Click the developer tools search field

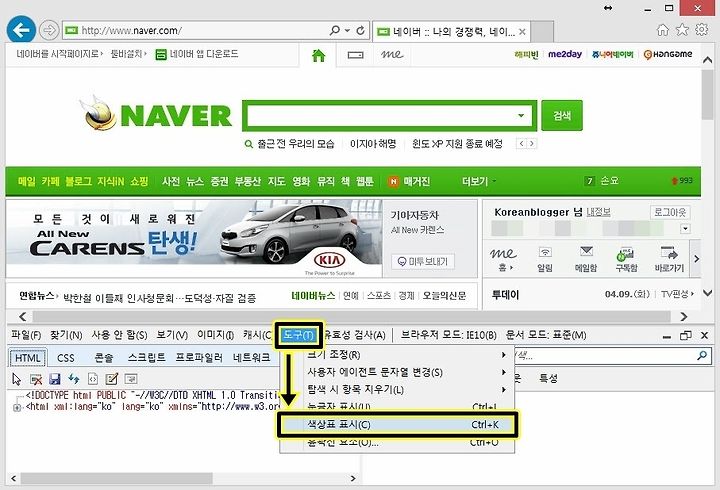point(604,355)
